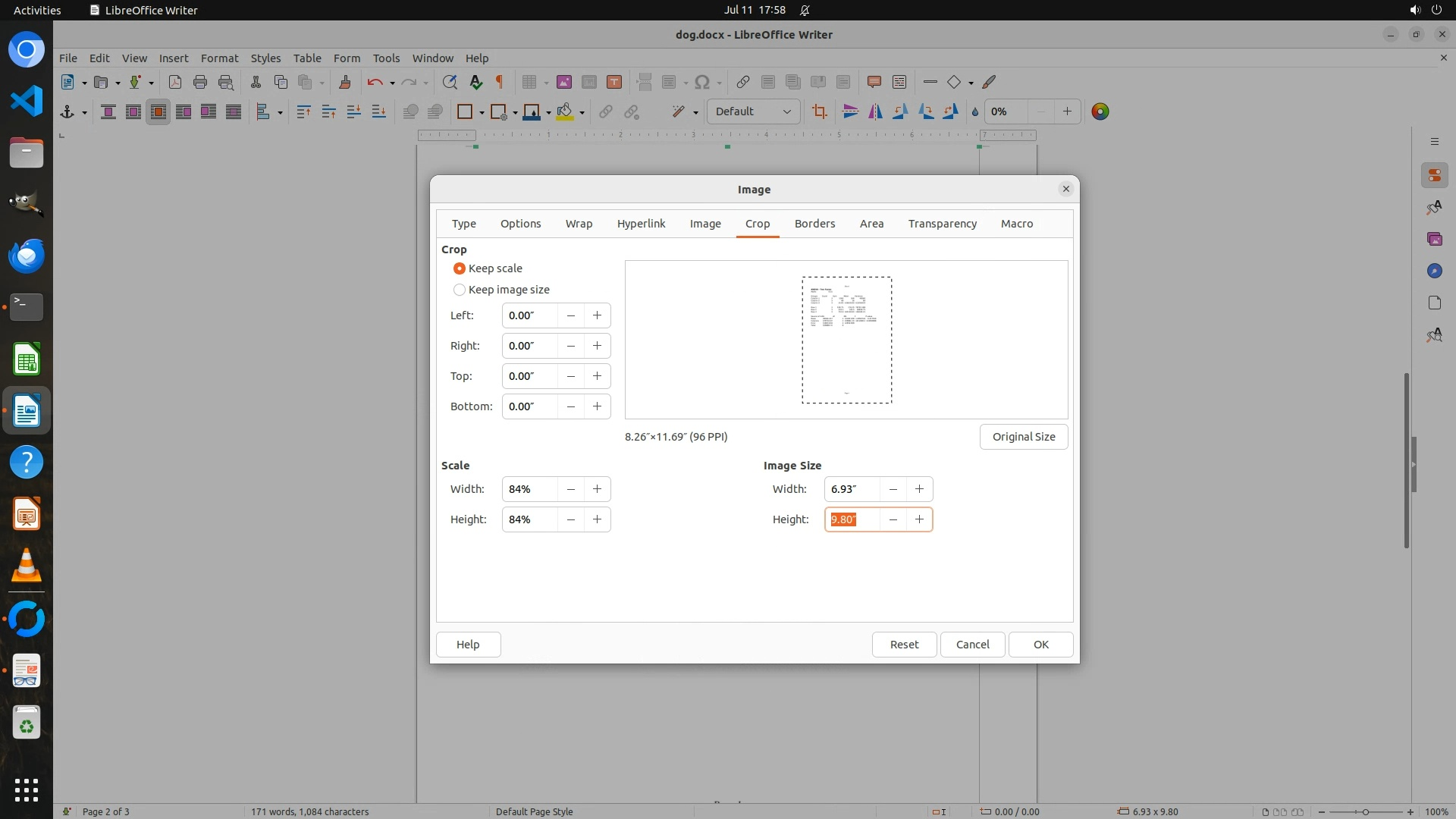The height and width of the screenshot is (819, 1456).
Task: Expand the undo history dropdown arrow
Action: [x=392, y=83]
